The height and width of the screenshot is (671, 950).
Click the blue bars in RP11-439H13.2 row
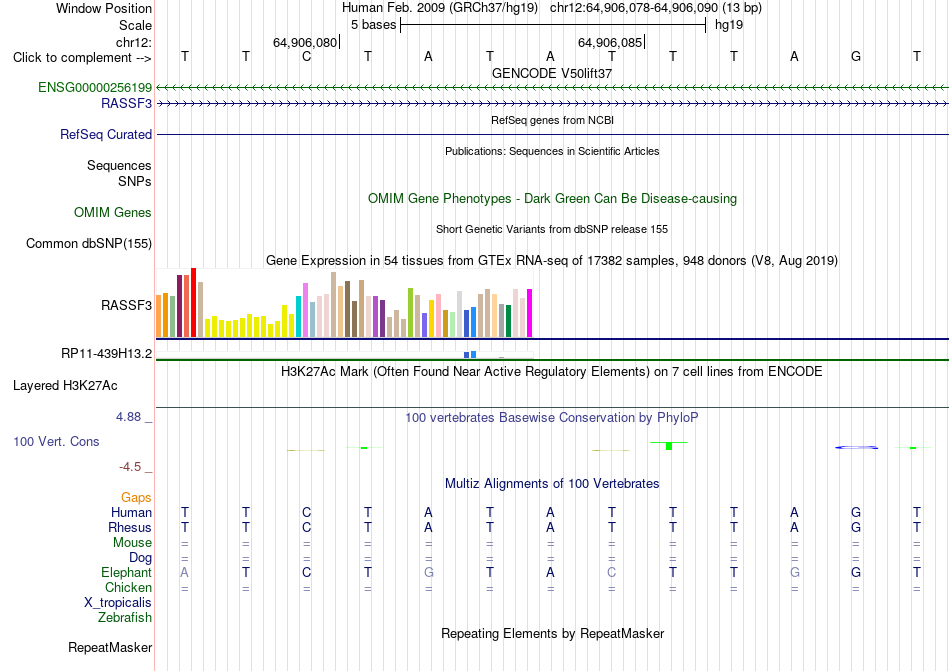point(470,354)
